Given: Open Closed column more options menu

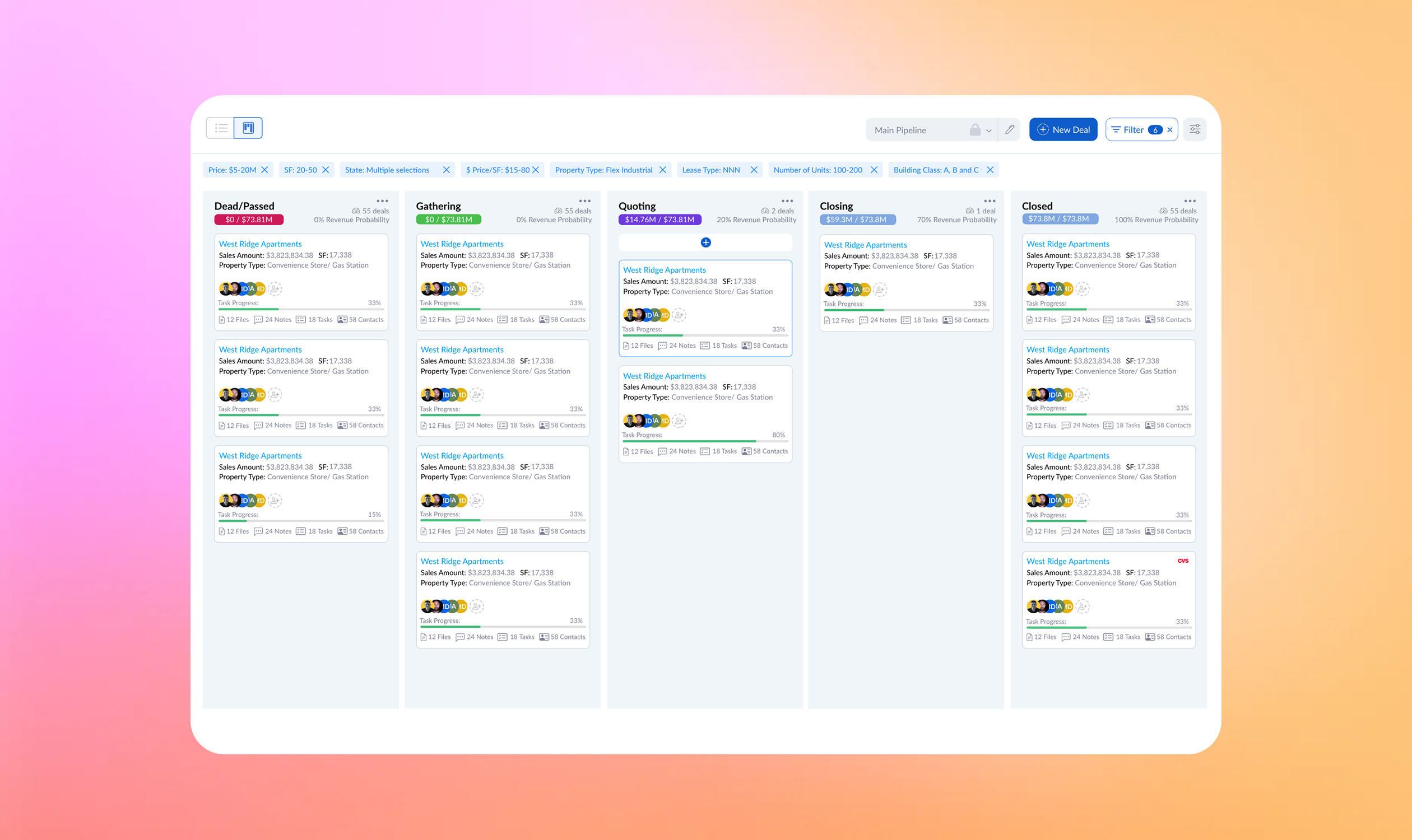Looking at the screenshot, I should click(1190, 201).
